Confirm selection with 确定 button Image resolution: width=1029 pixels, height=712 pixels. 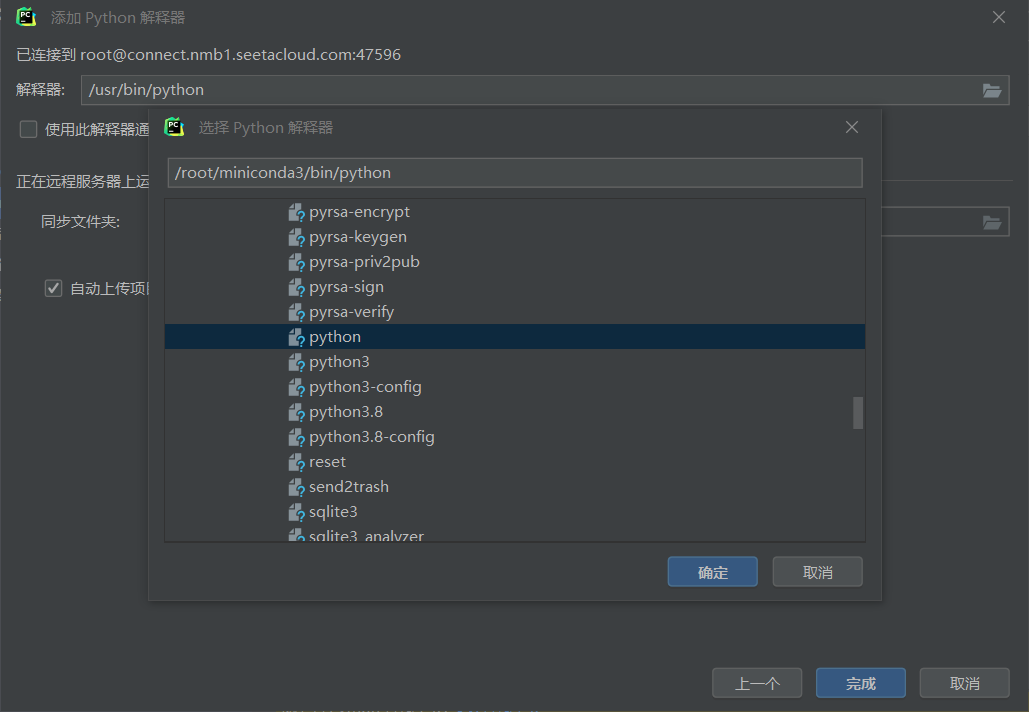(712, 572)
